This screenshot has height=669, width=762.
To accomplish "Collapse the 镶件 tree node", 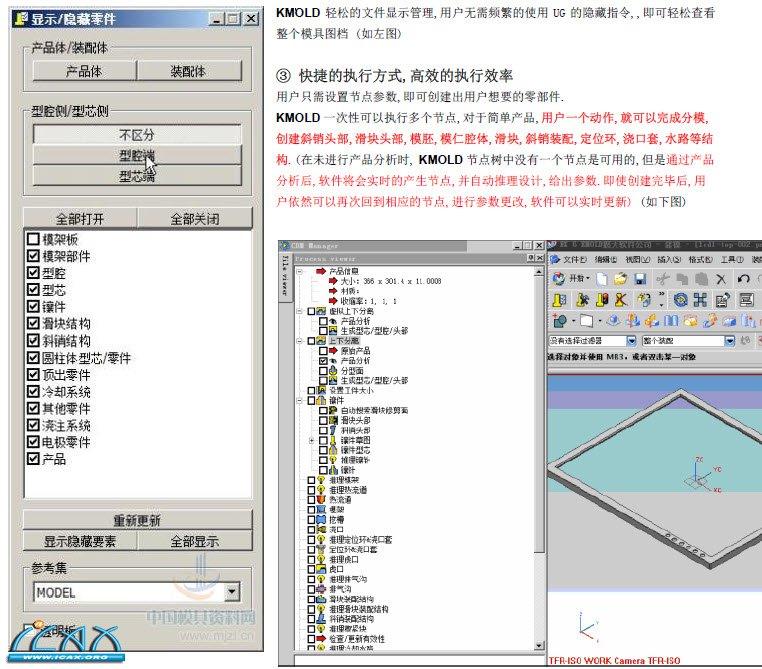I will tap(300, 400).
